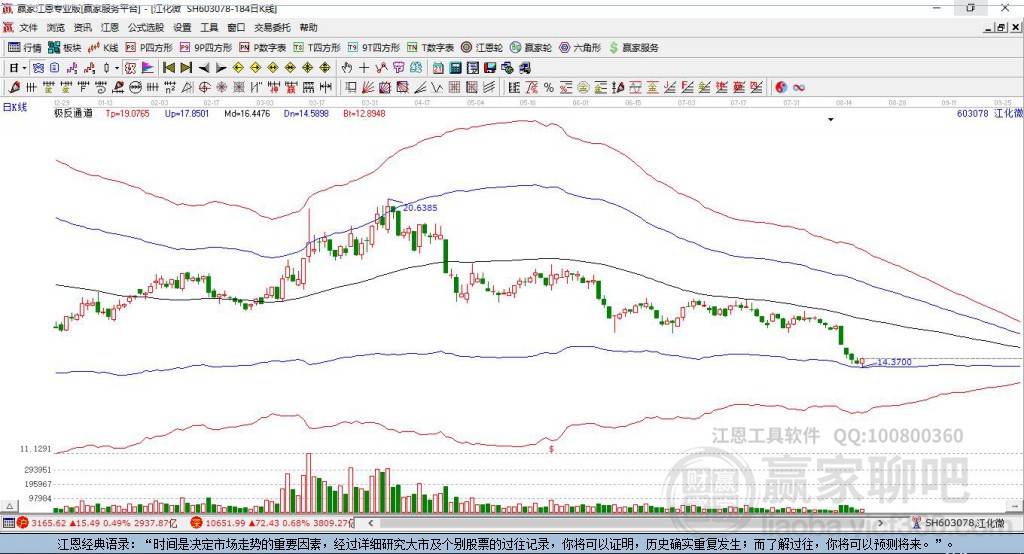
Task: Click the 赢家服务 toolbar button
Action: [x=633, y=48]
